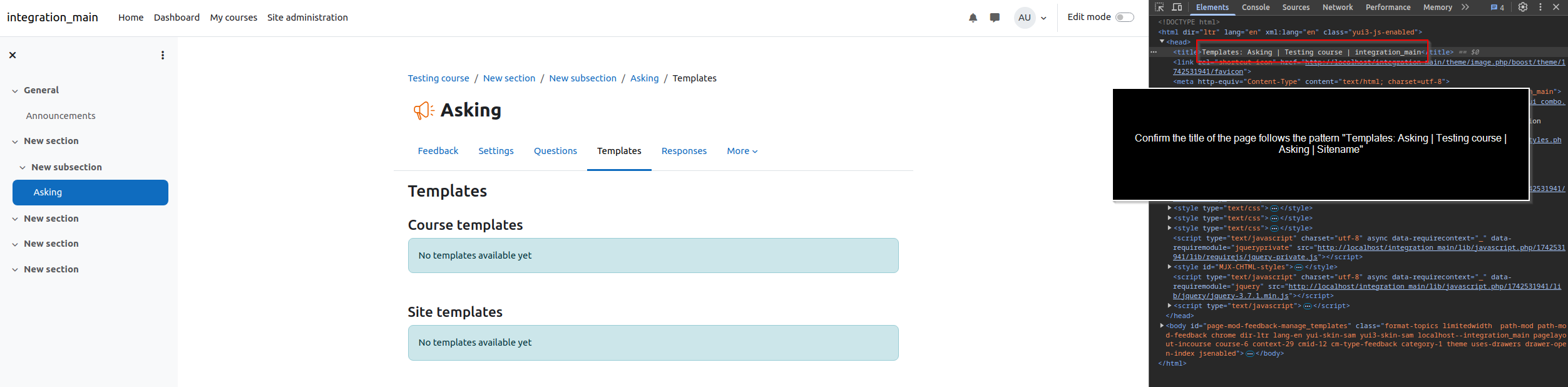The image size is (1568, 387).
Task: Select the closing head tag line
Action: coord(1179,316)
